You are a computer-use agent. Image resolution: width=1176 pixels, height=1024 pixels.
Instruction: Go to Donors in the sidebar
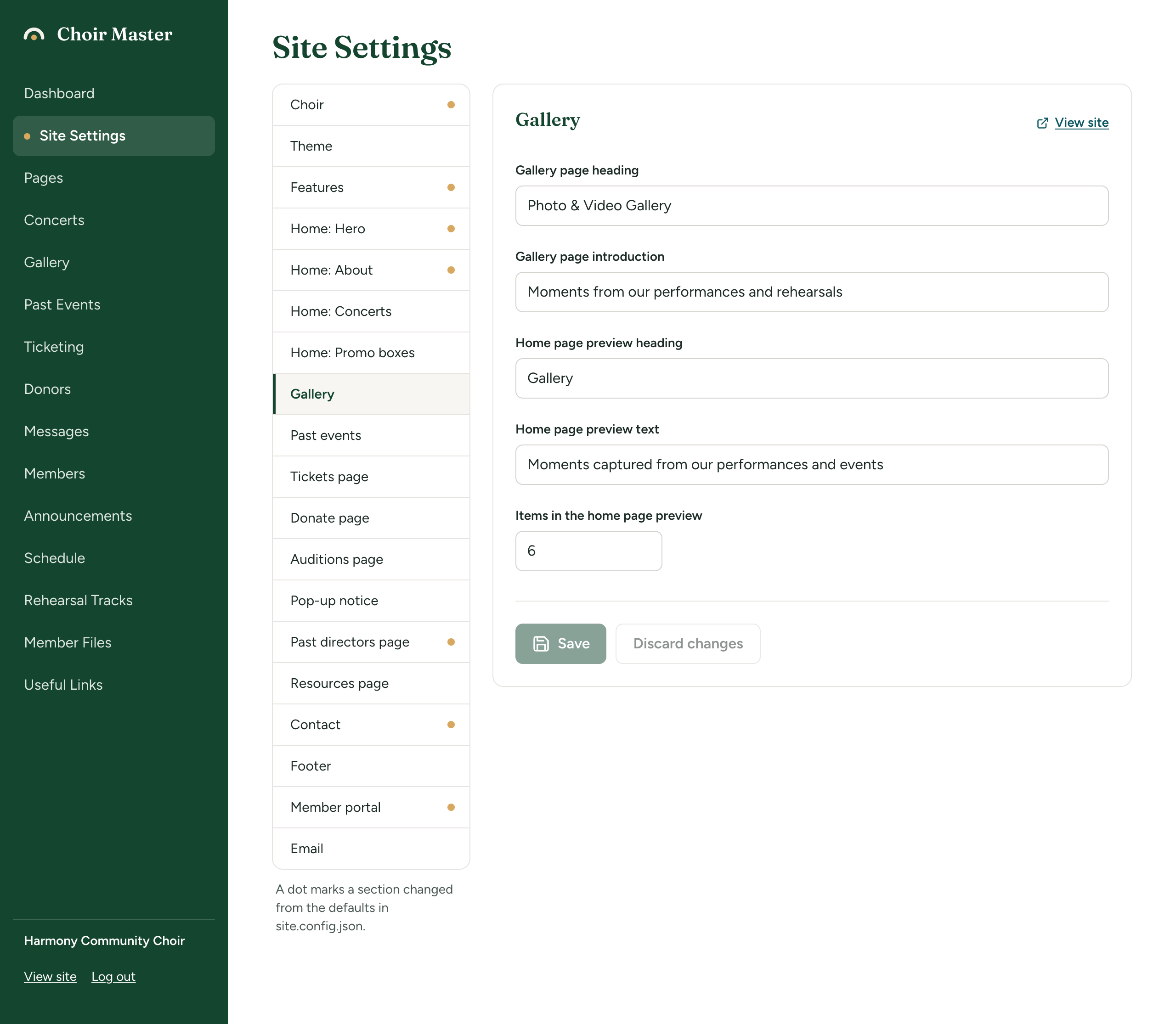pos(114,390)
